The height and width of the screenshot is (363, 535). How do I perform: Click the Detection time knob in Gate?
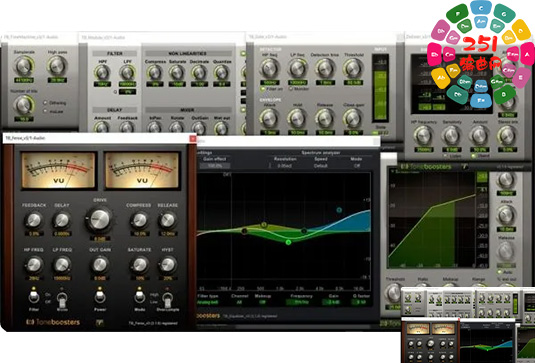(325, 68)
